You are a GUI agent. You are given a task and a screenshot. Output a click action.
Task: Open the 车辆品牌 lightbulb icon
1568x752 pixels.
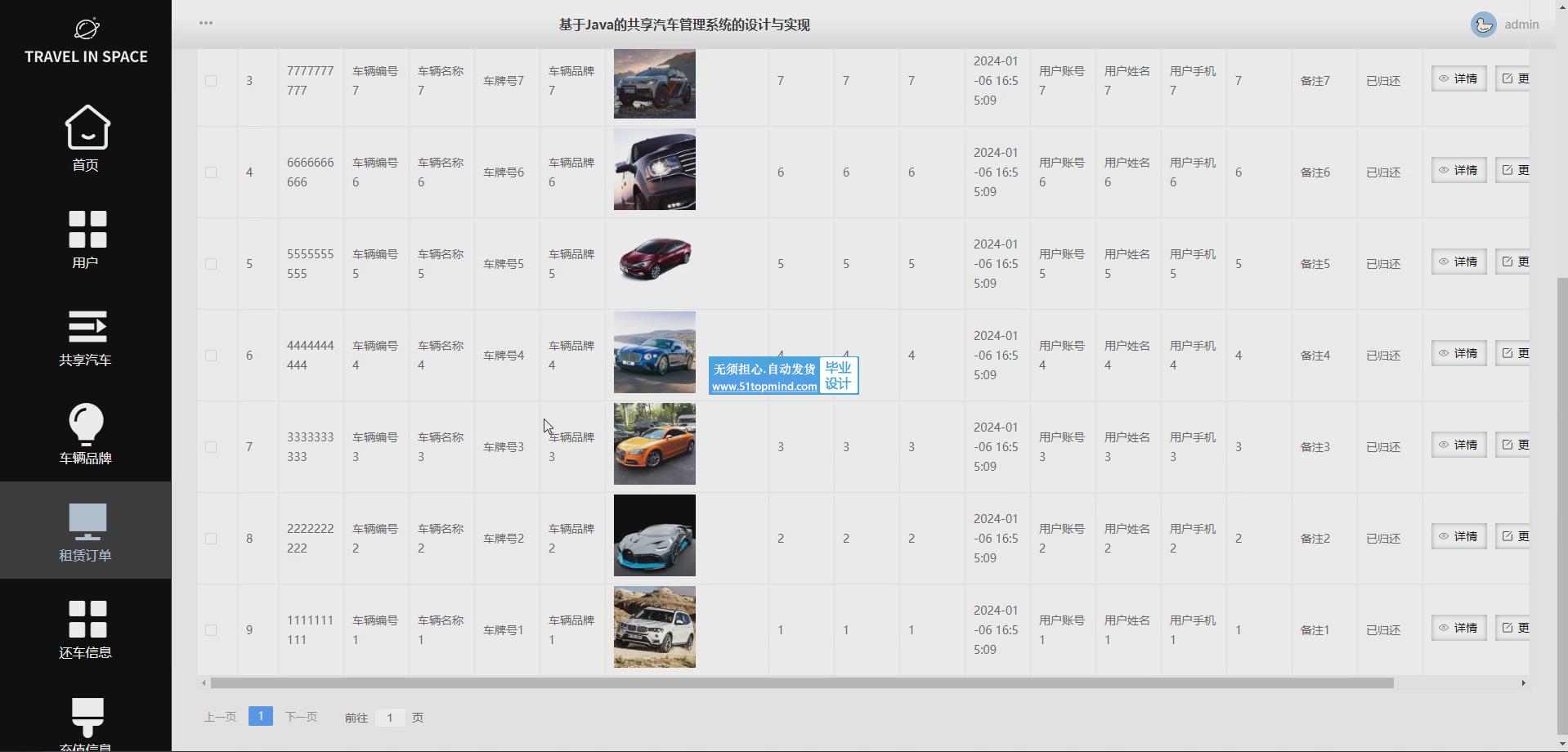coord(87,424)
